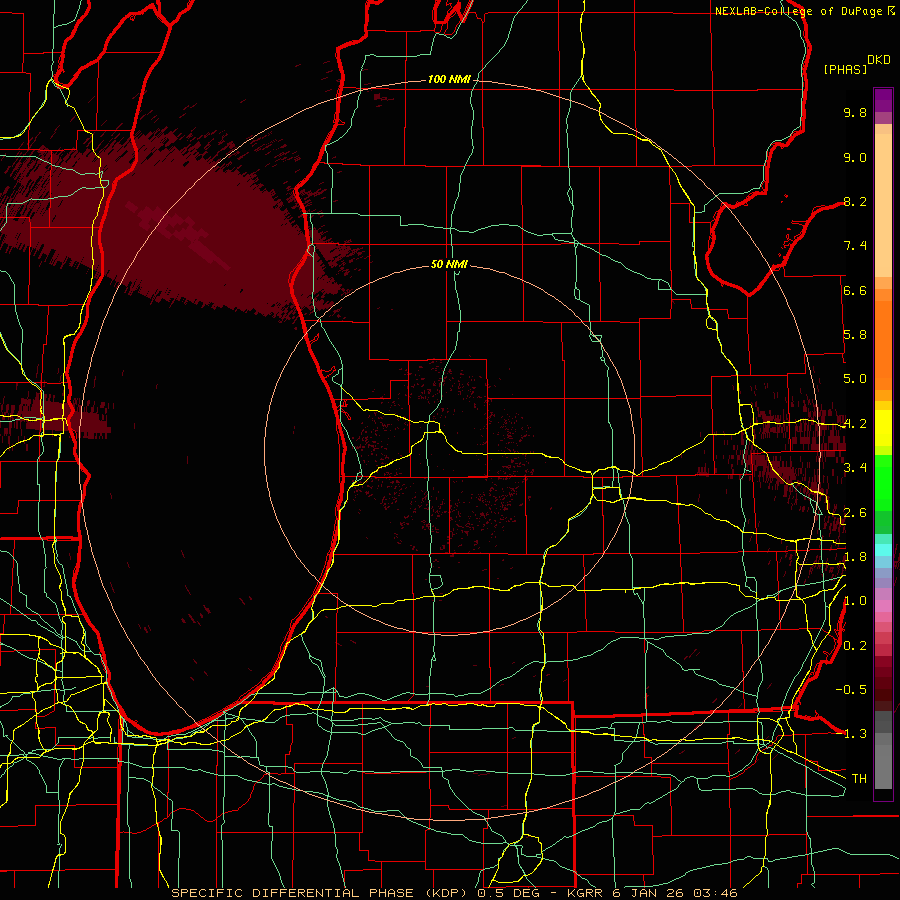Click the -0.5 legend value
Screen dimensions: 900x900
pyautogui.click(x=851, y=690)
